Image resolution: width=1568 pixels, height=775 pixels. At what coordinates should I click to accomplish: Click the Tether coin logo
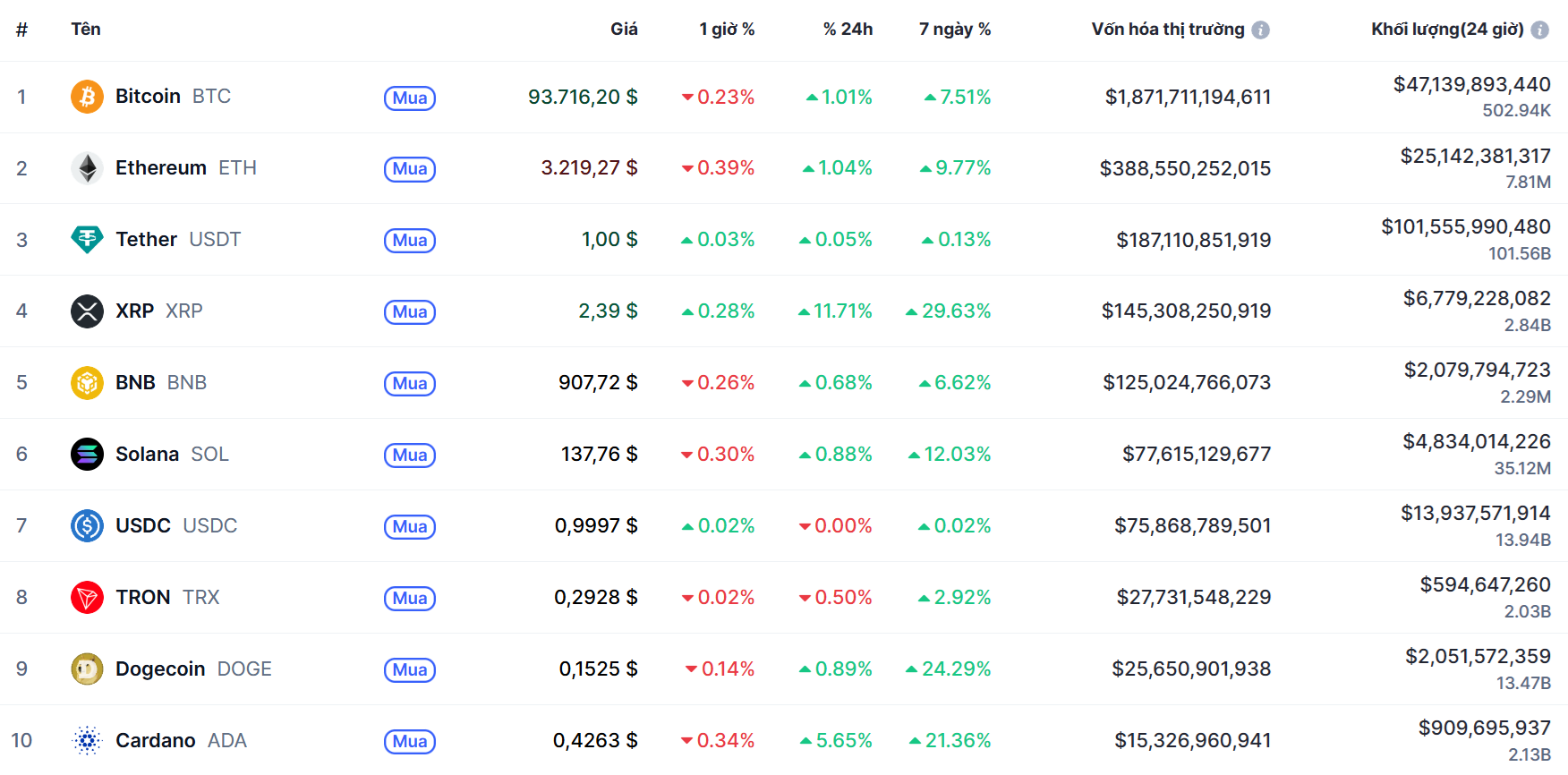(87, 240)
